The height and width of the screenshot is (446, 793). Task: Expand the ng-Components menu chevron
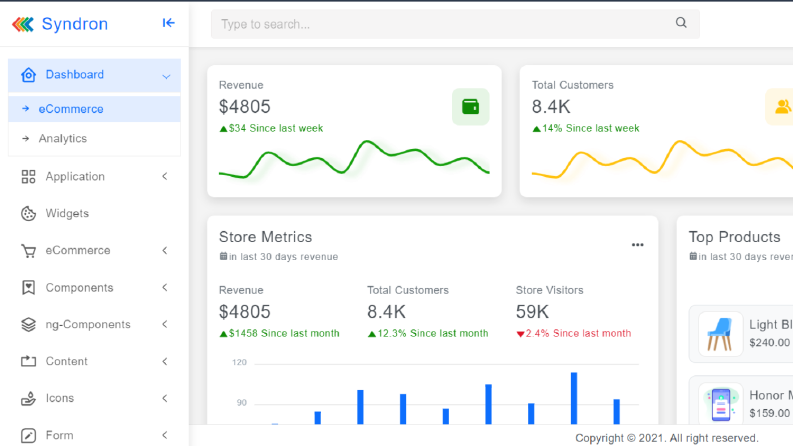[165, 324]
